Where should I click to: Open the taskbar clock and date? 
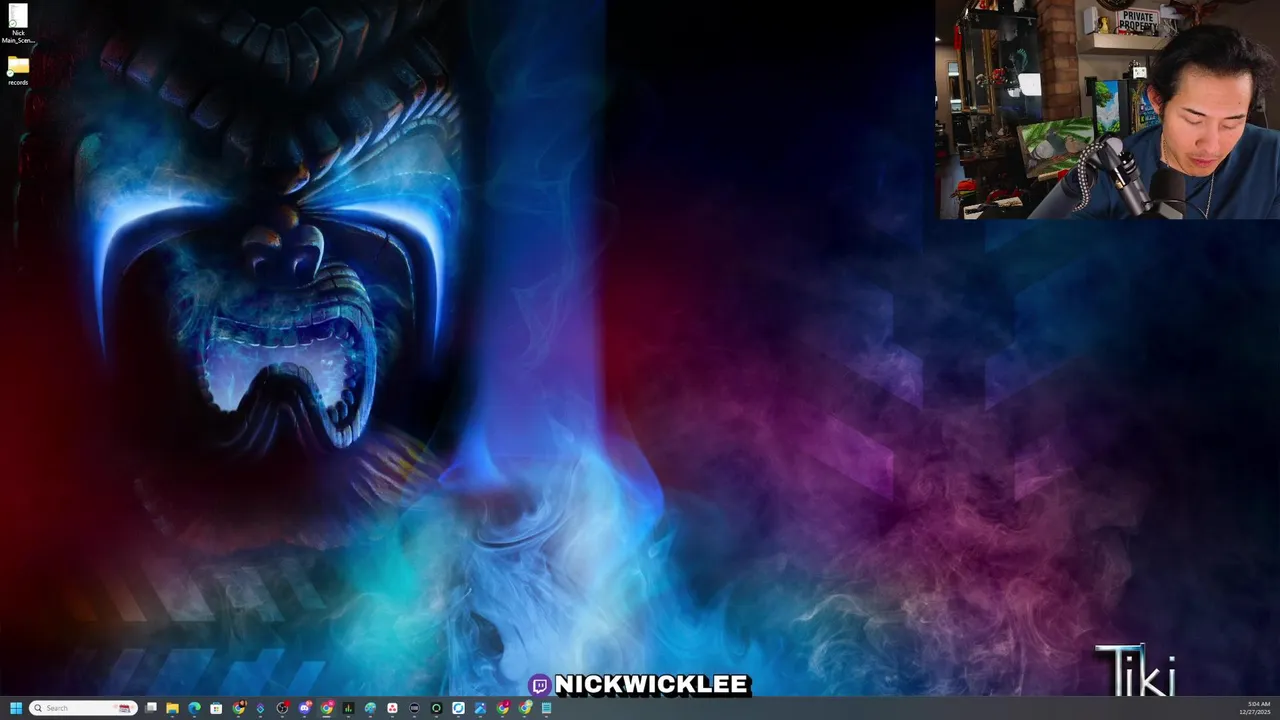pyautogui.click(x=1255, y=708)
